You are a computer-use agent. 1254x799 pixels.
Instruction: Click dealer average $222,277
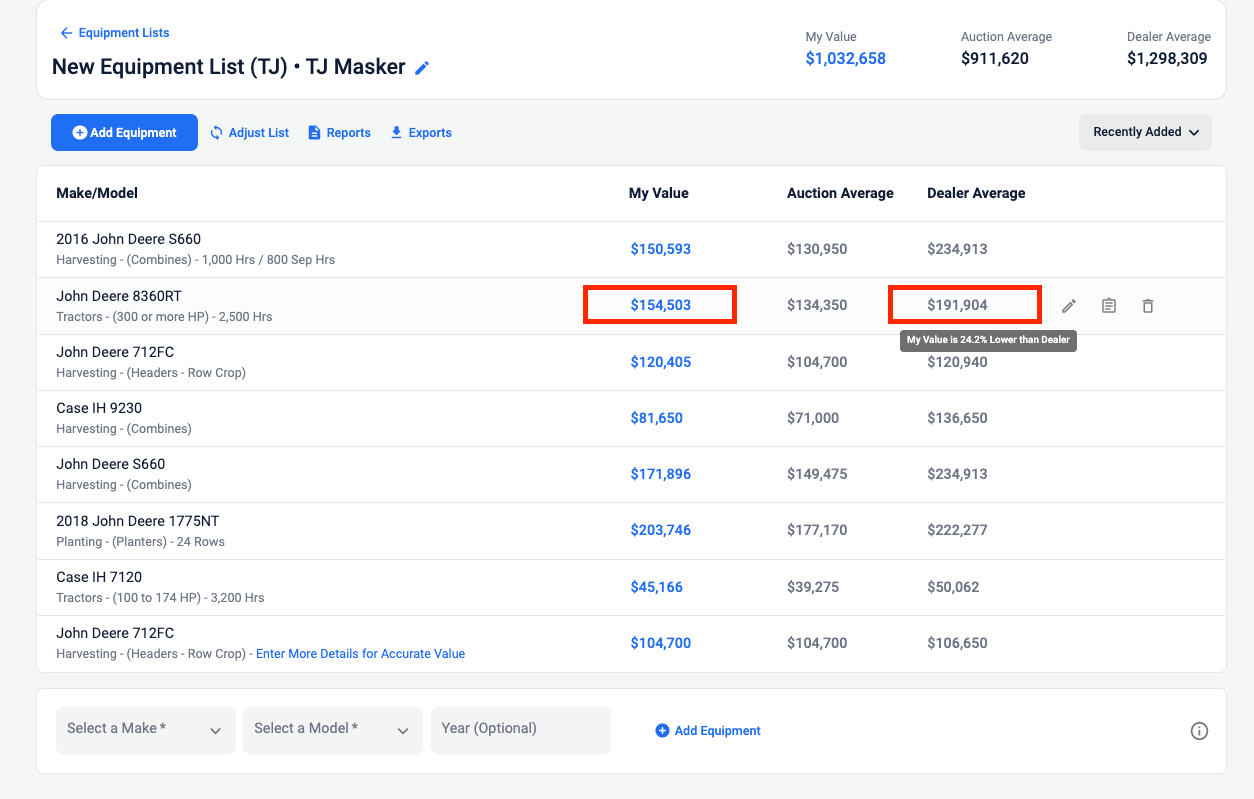957,530
